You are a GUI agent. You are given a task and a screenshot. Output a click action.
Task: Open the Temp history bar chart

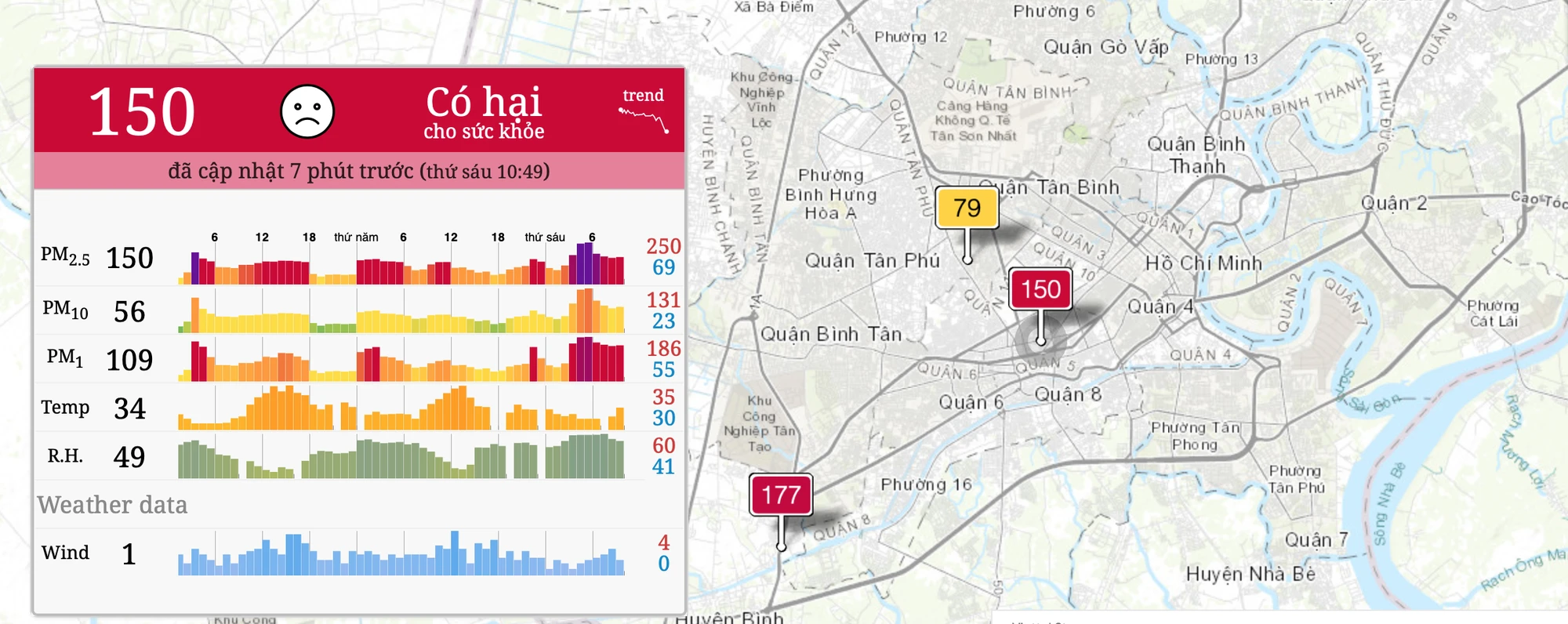[x=401, y=408]
